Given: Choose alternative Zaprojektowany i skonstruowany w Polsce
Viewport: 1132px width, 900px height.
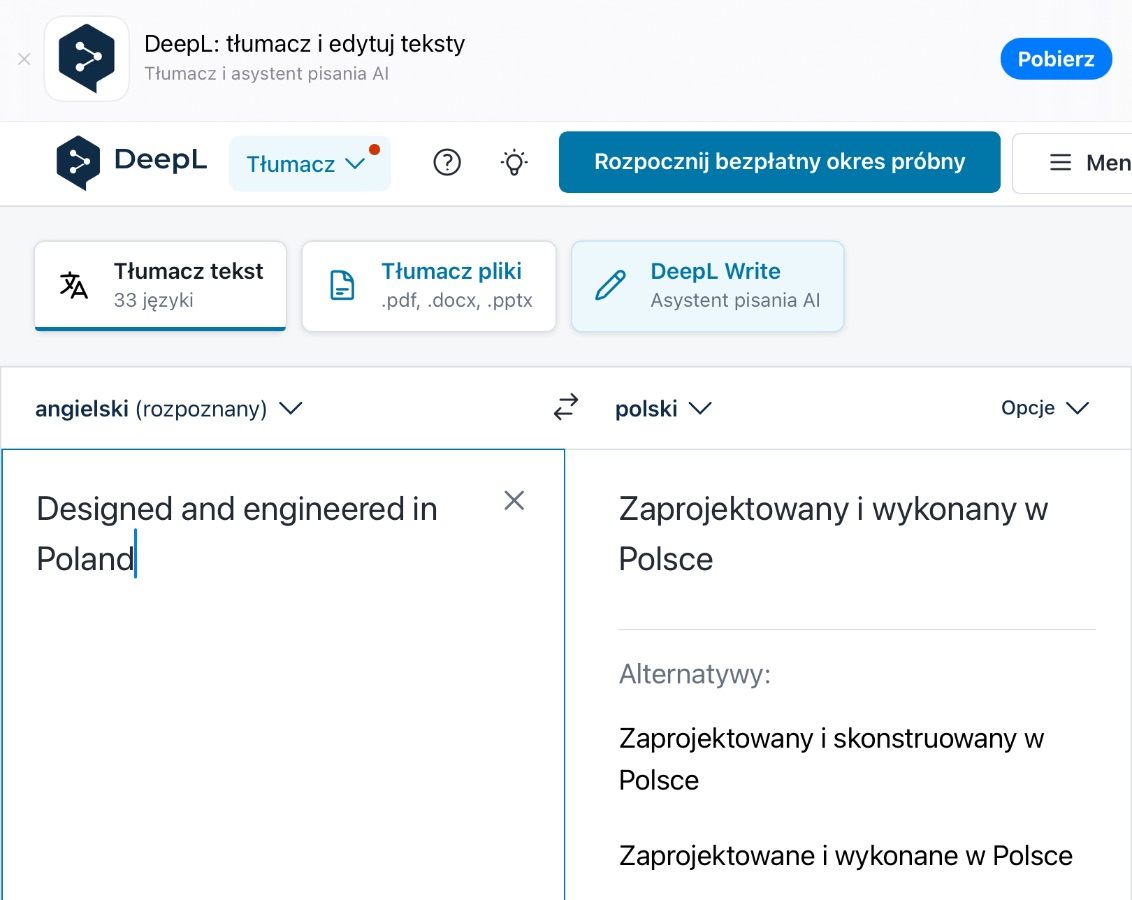Looking at the screenshot, I should (832, 759).
